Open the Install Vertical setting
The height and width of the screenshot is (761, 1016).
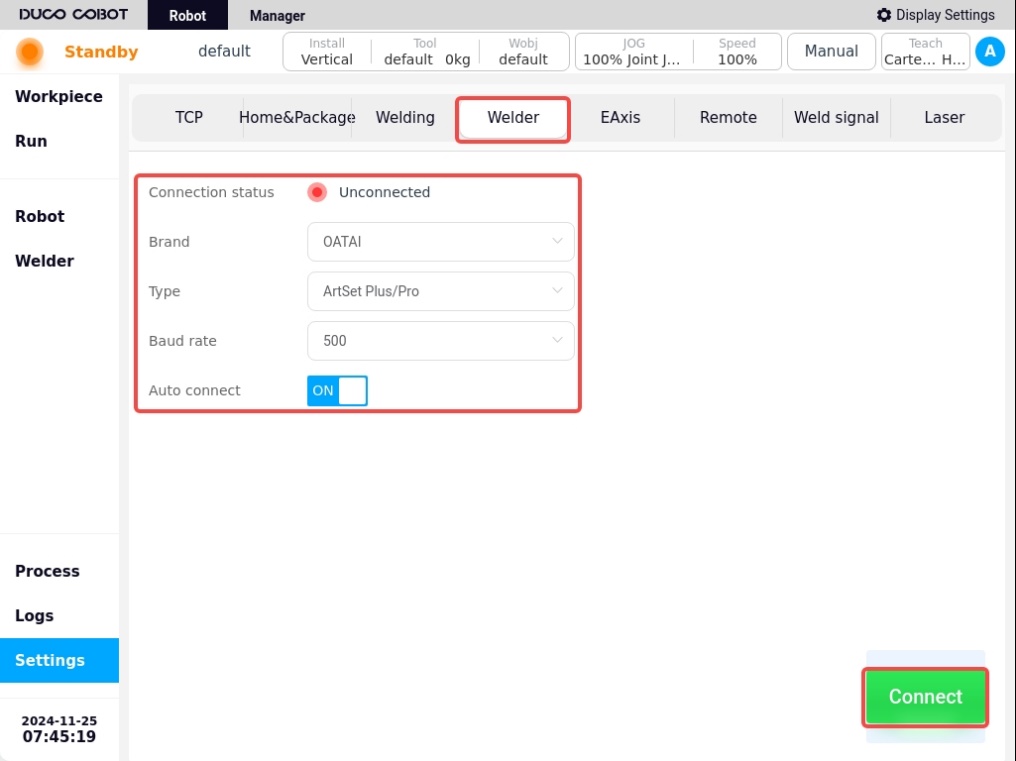pyautogui.click(x=327, y=51)
